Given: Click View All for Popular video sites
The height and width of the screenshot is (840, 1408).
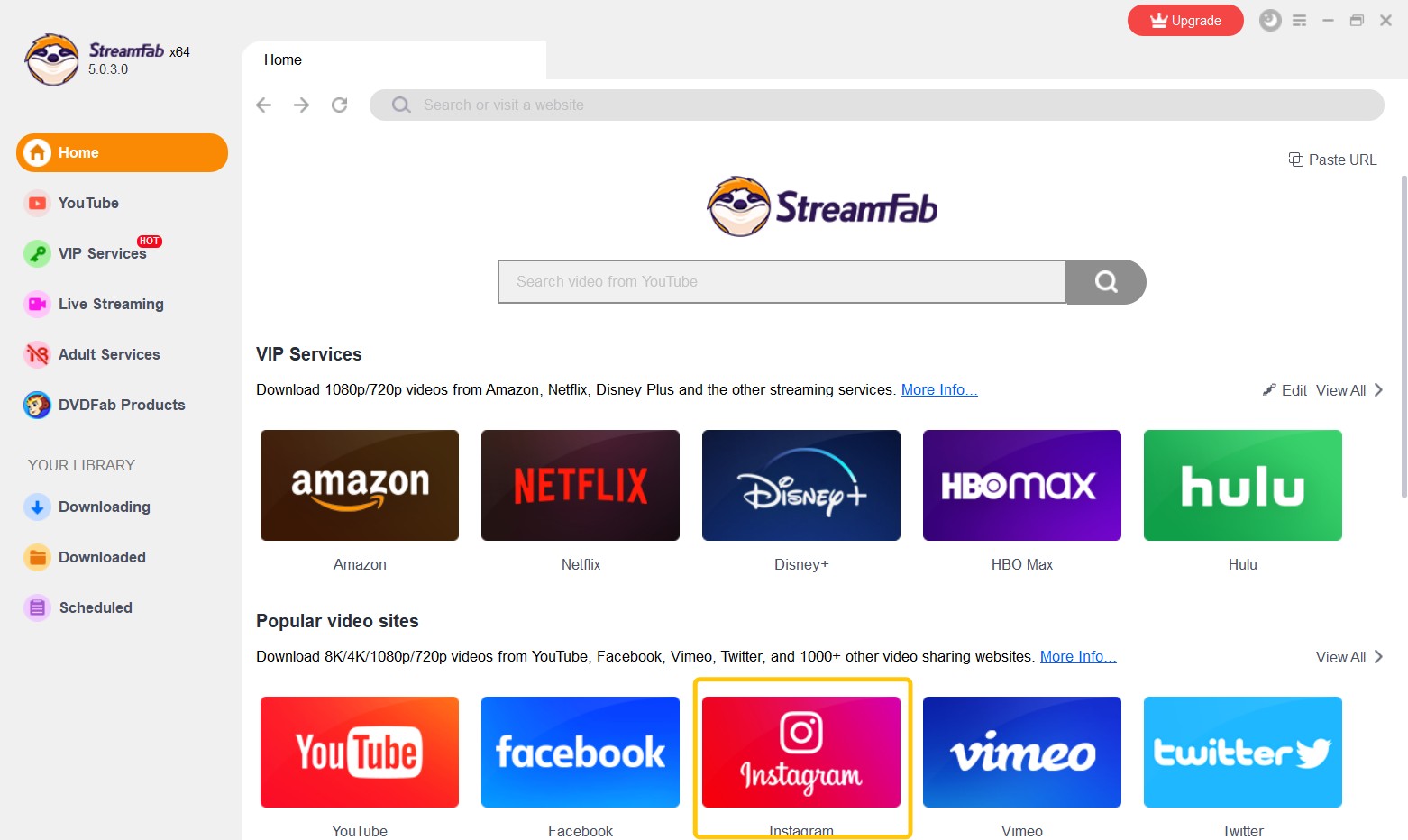Looking at the screenshot, I should click(1349, 657).
